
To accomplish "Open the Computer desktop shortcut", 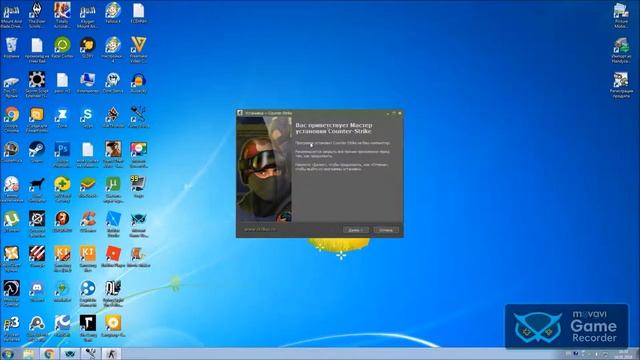I will (x=87, y=83).
